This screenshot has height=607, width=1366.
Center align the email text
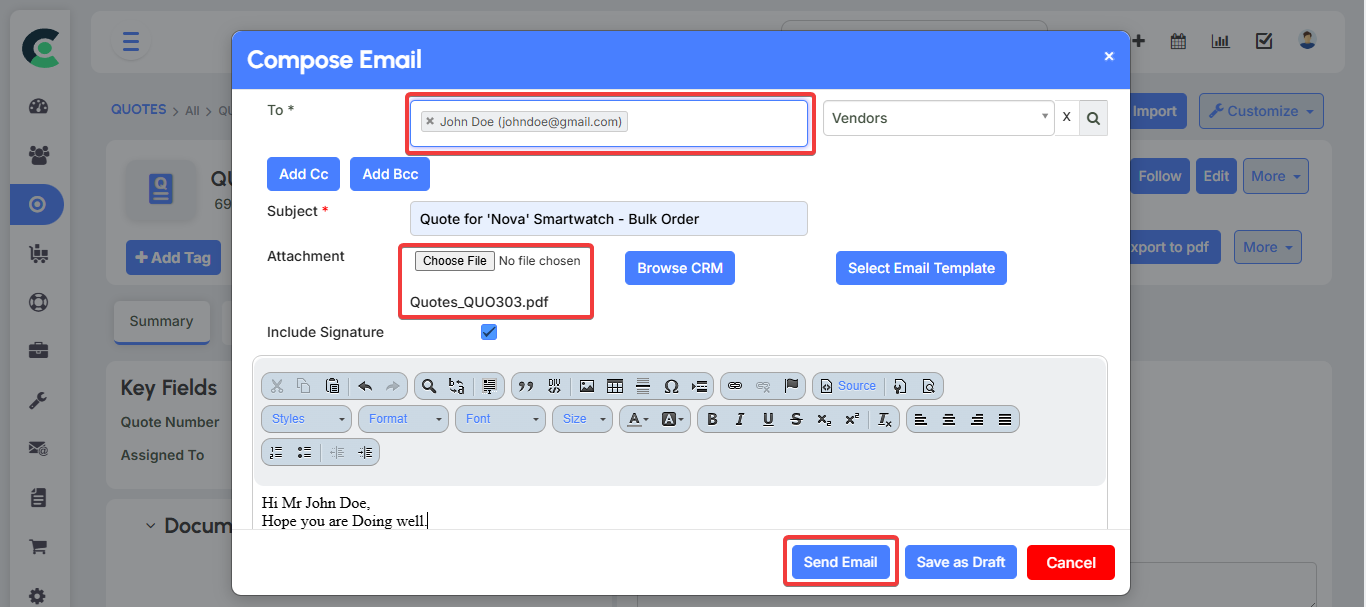click(949, 419)
